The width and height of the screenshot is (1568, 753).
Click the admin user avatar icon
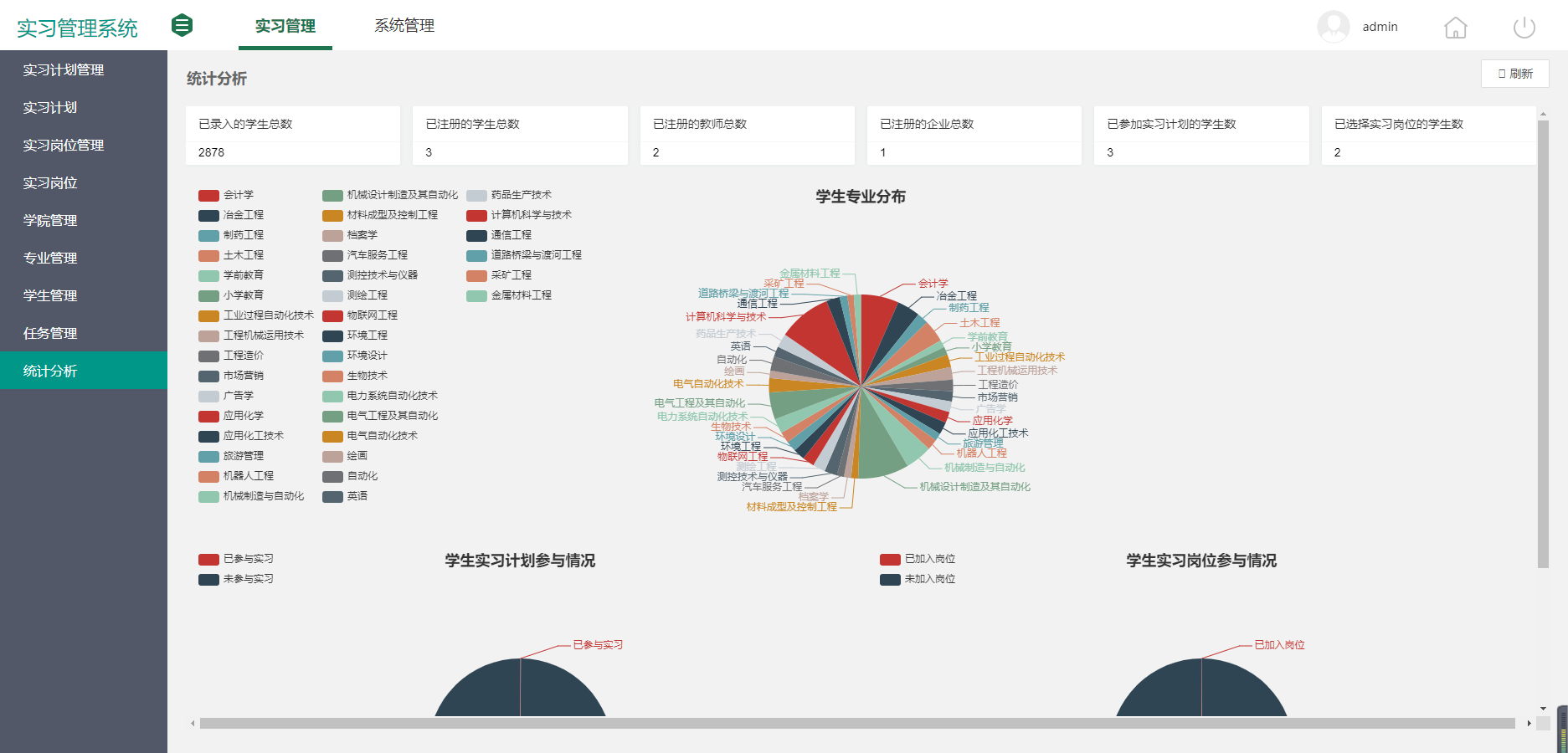coord(1333,26)
